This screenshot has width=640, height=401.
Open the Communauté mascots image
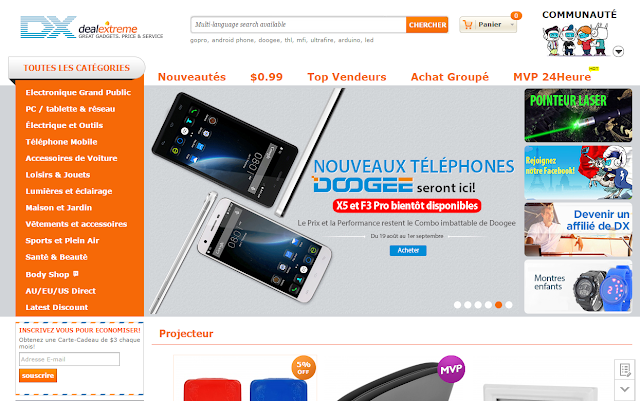click(x=576, y=40)
